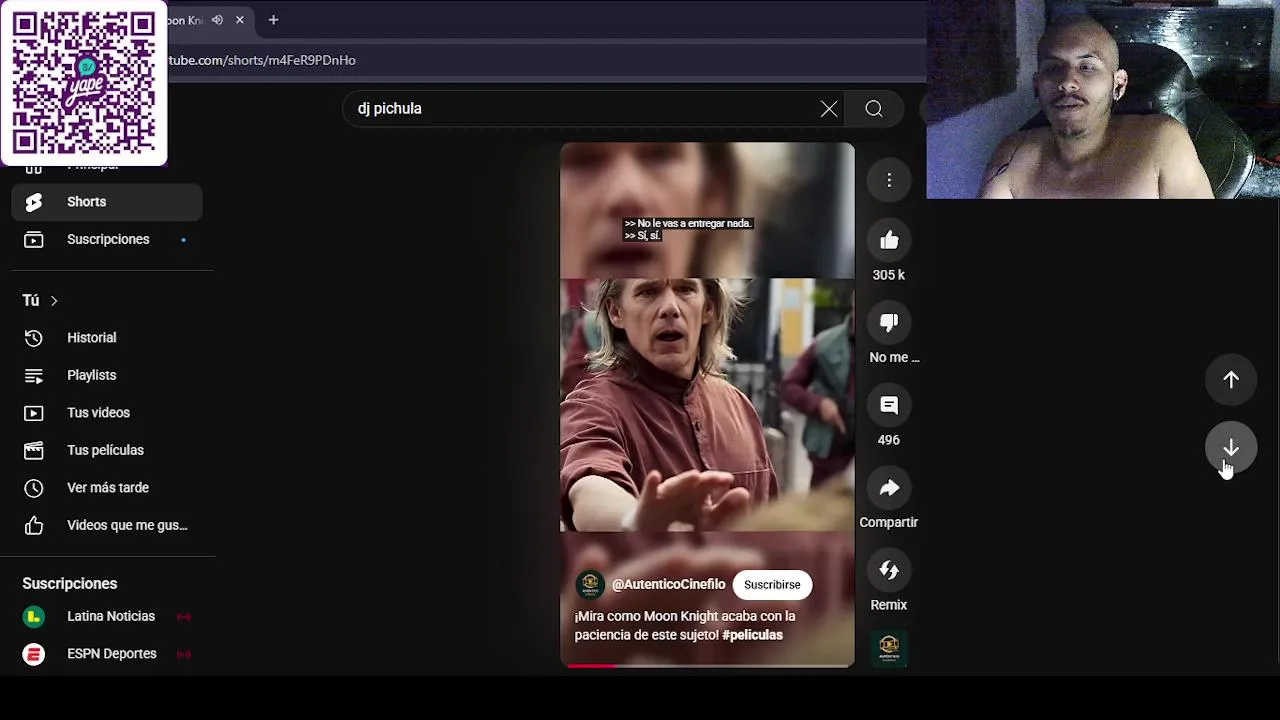
Task: Open Latina Noticias subscription channel
Action: tap(107, 617)
